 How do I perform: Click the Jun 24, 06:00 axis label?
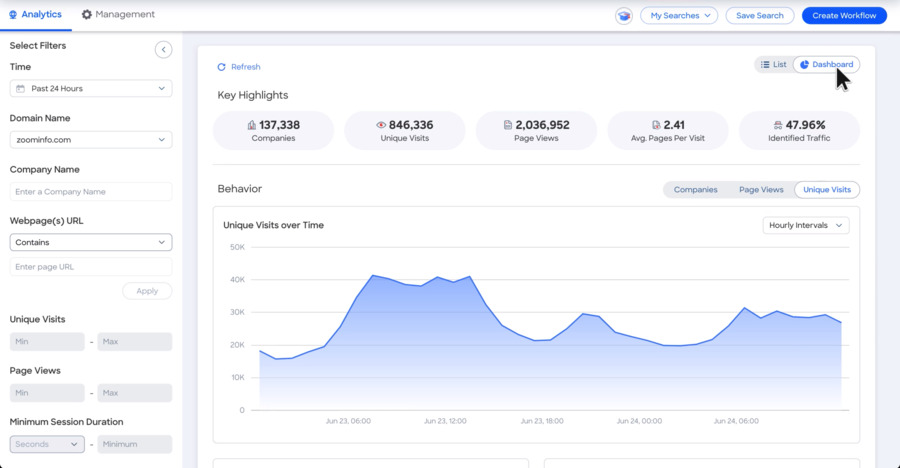point(736,421)
